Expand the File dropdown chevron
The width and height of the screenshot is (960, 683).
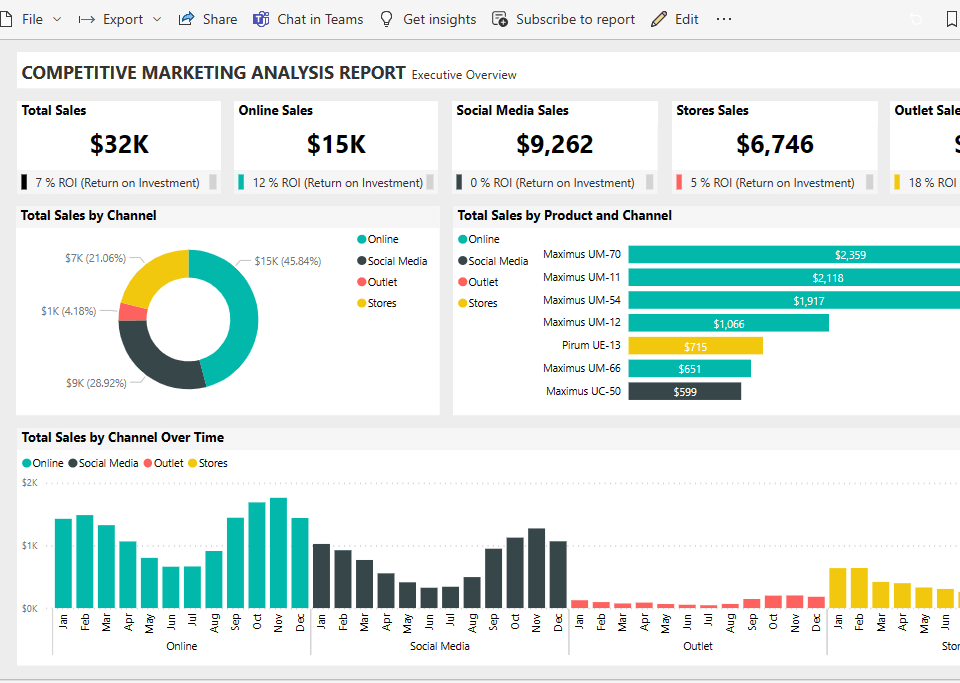[x=57, y=19]
